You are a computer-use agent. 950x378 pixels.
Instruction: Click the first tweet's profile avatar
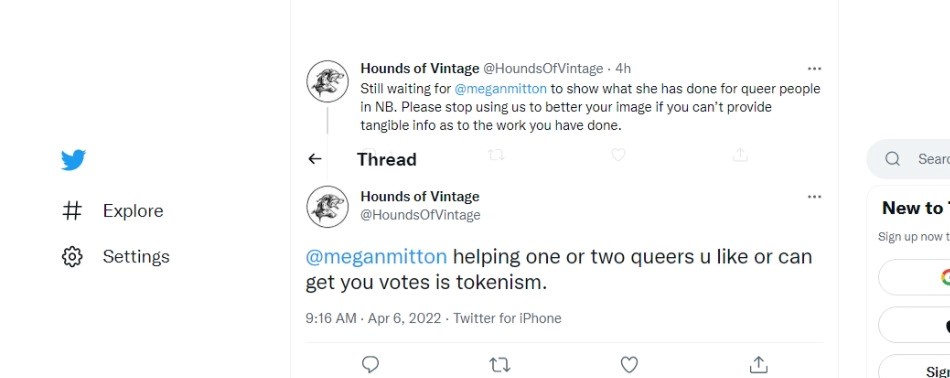[x=327, y=81]
